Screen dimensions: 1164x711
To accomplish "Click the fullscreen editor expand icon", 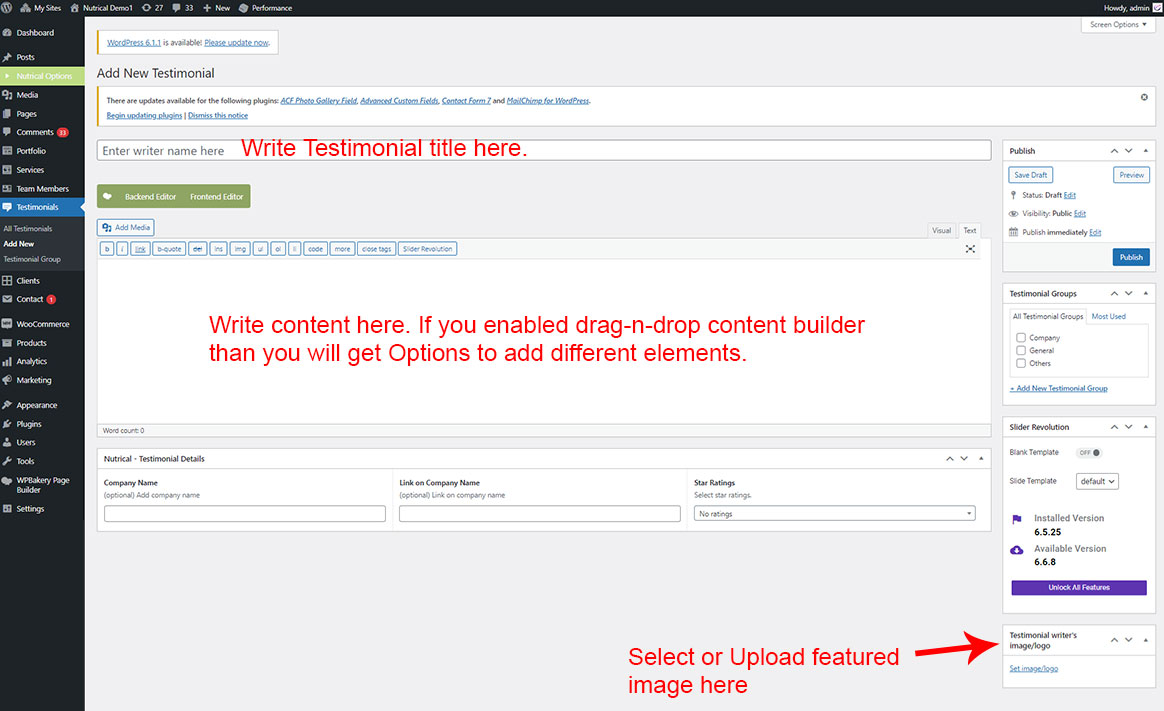I will pyautogui.click(x=970, y=249).
